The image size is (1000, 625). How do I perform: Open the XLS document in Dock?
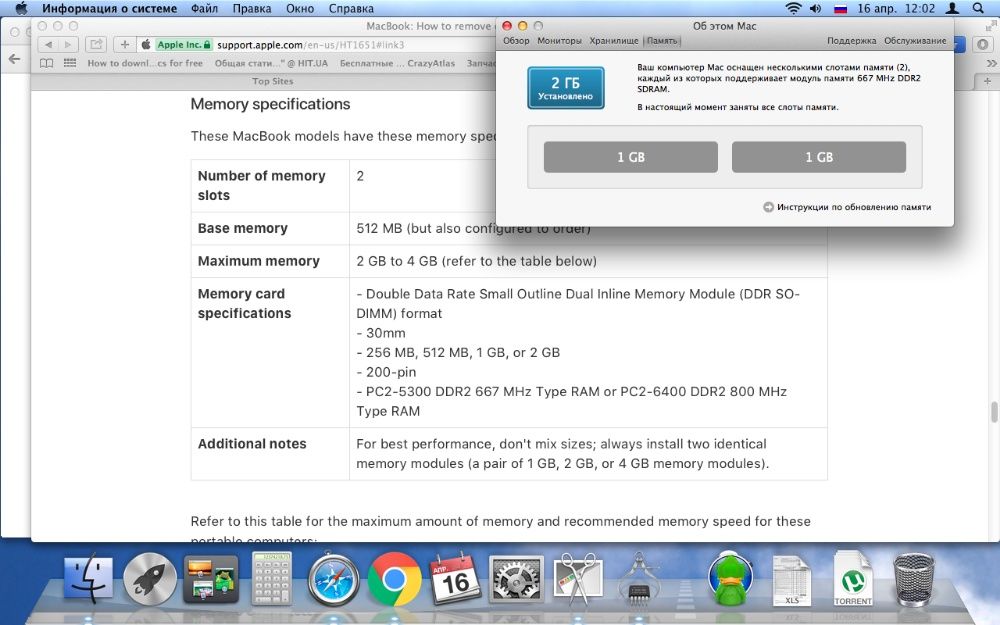pyautogui.click(x=791, y=580)
